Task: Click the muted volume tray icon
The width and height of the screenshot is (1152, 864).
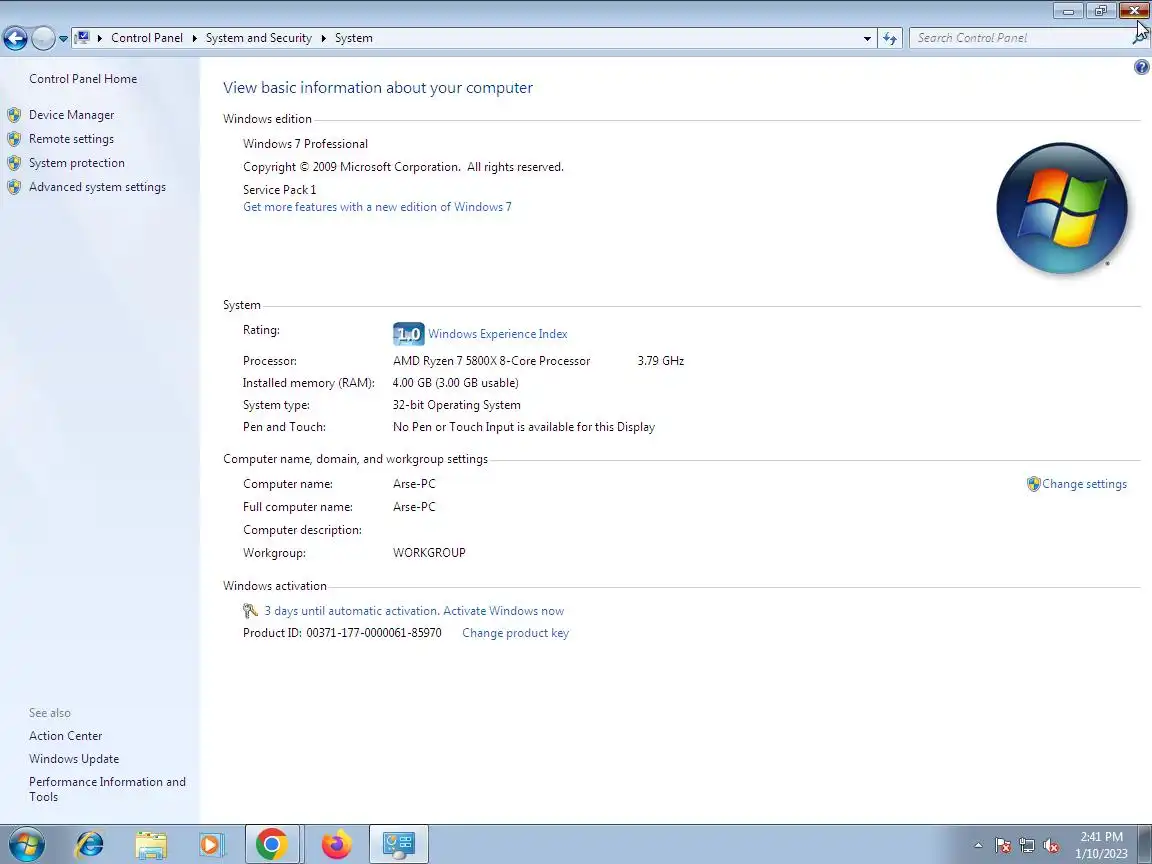Action: click(x=1051, y=846)
